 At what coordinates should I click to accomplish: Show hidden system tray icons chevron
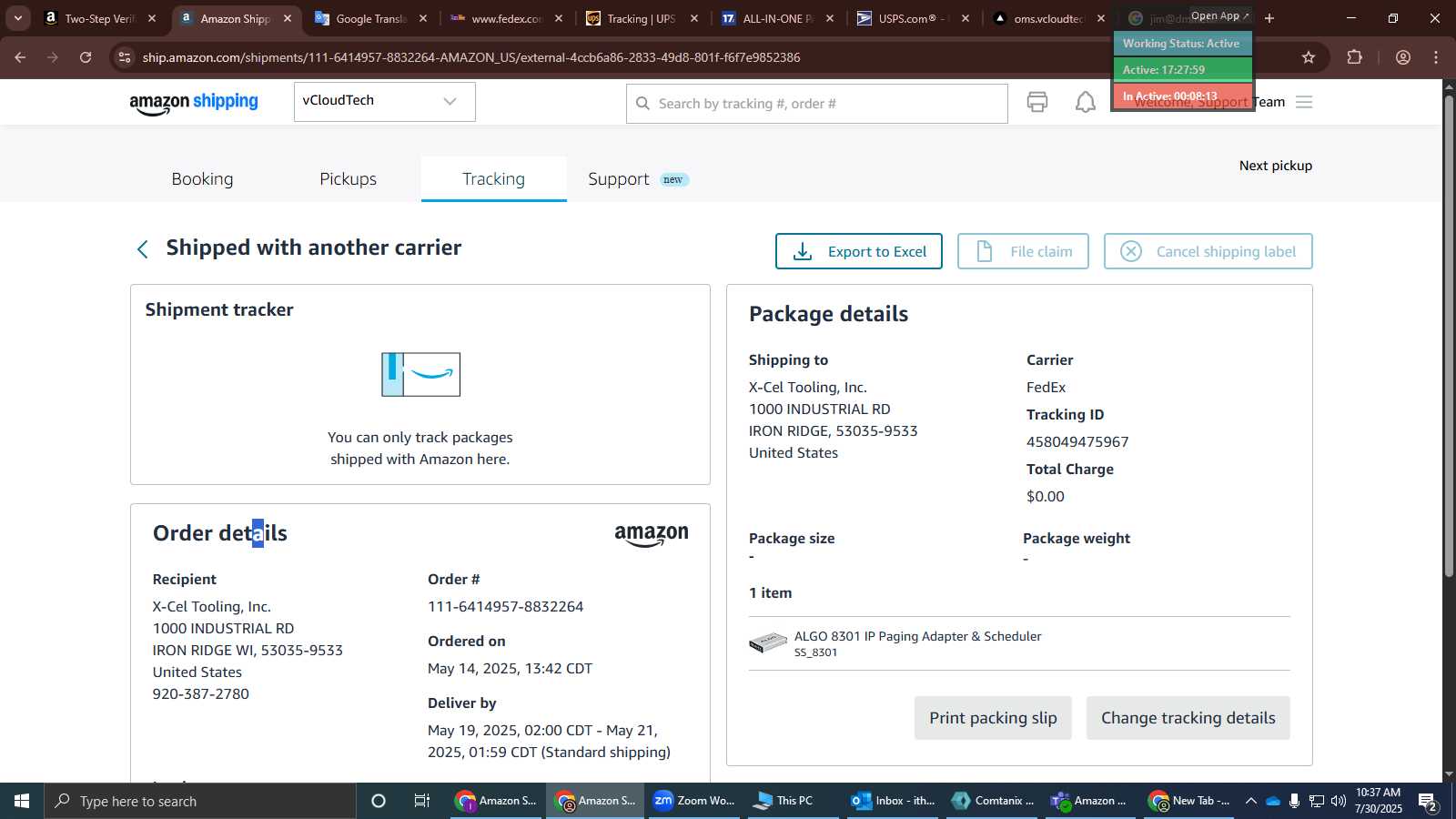point(1251,801)
